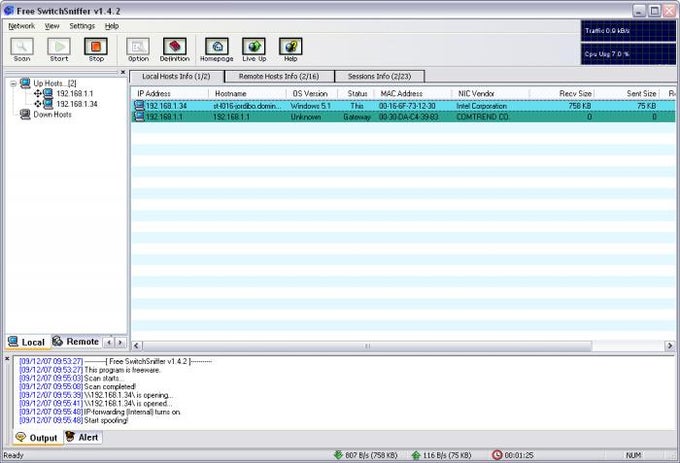Select the 192.168.1.1 gateway row in table

click(x=403, y=117)
